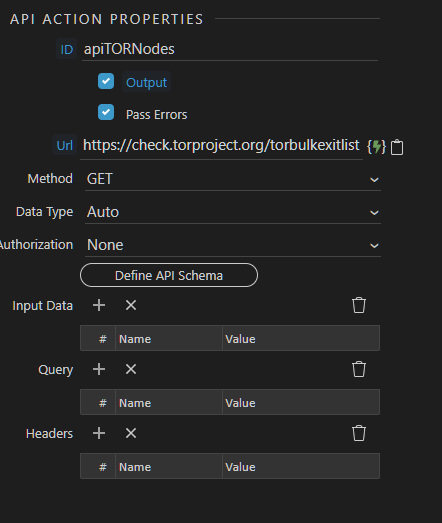
Task: Clear Query parameters using trash icon
Action: pyautogui.click(x=359, y=369)
